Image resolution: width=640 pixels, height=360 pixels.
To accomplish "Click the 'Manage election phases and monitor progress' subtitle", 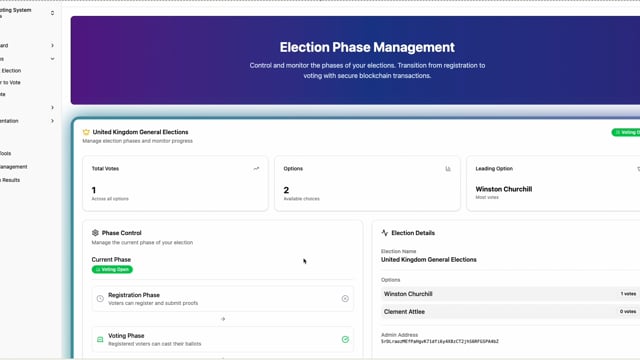I will [x=138, y=141].
